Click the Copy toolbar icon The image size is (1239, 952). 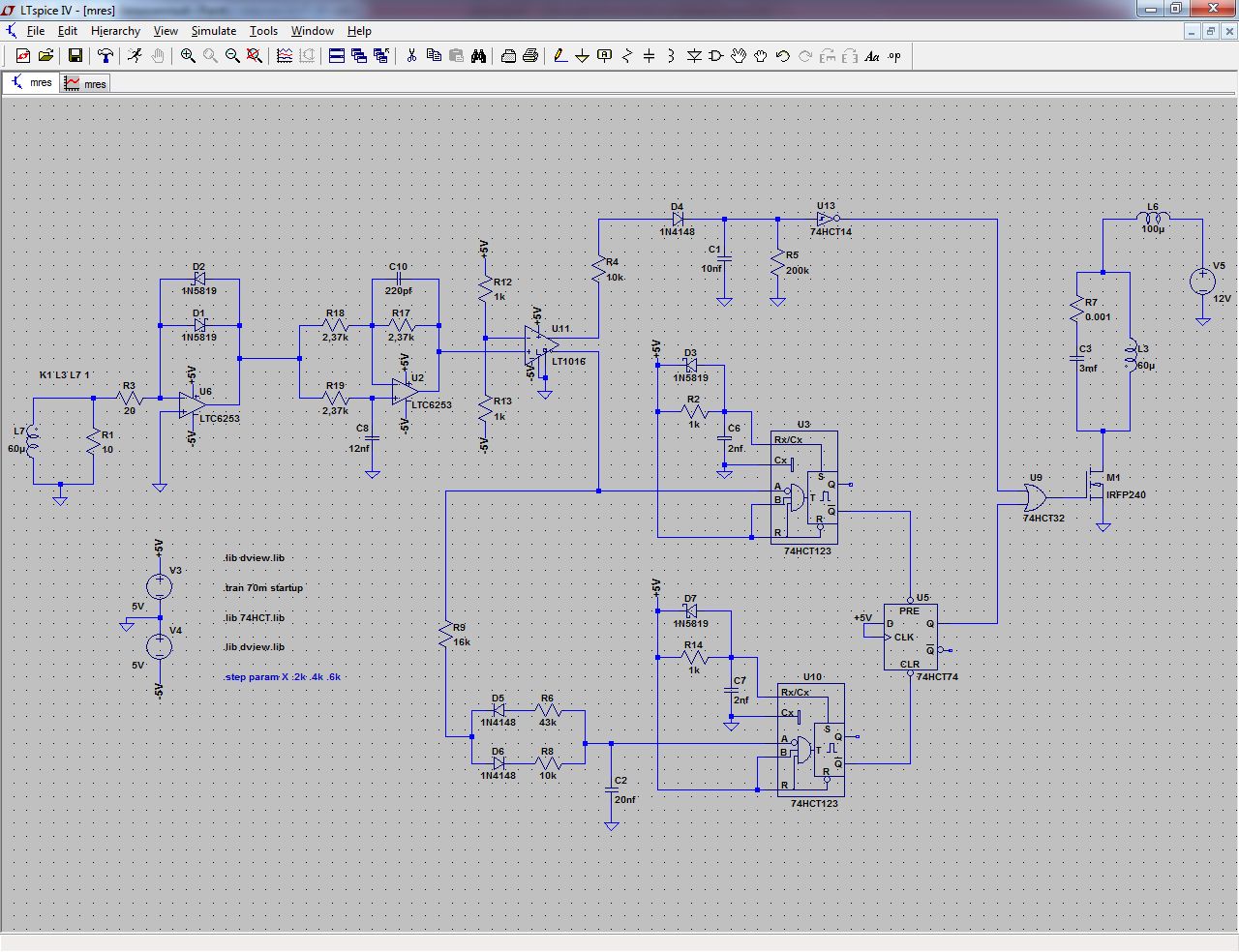pos(434,56)
